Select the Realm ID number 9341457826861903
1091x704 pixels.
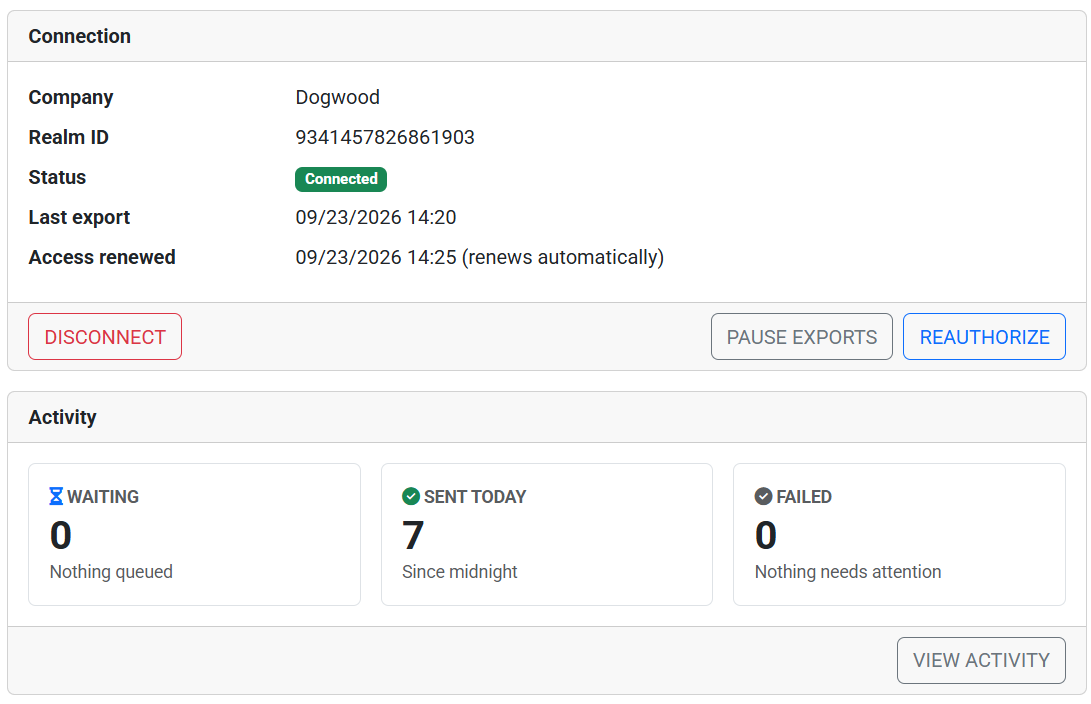coord(385,137)
